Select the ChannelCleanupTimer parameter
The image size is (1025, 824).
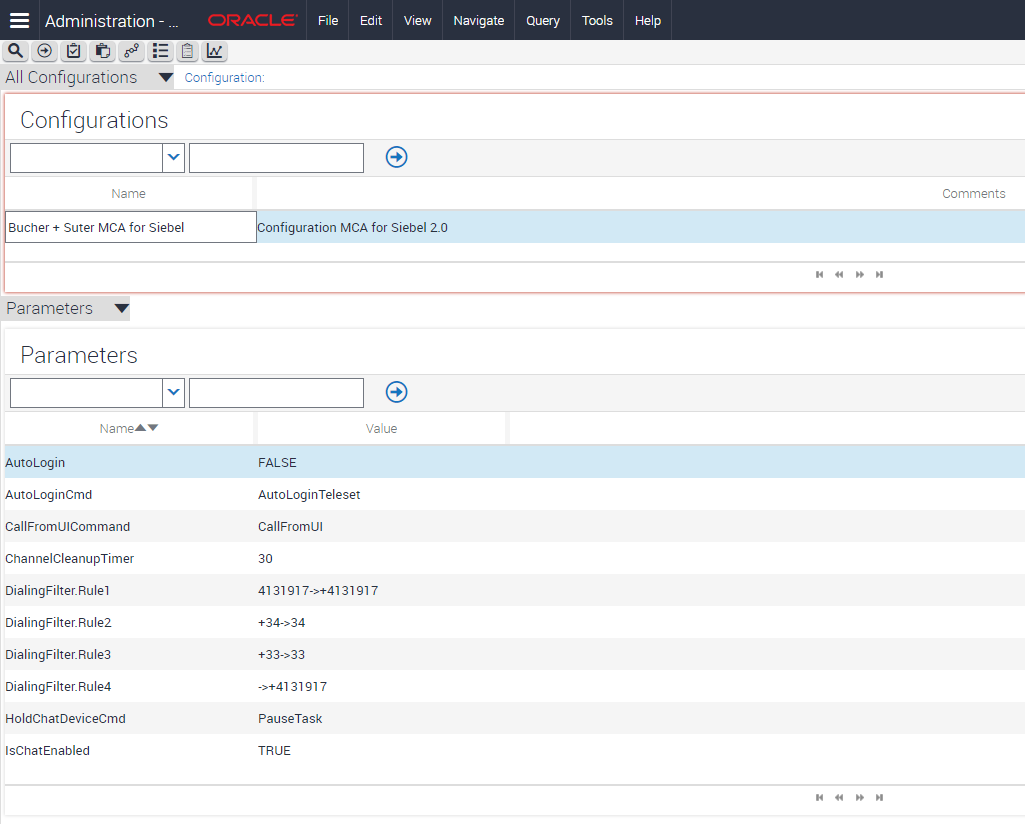point(69,559)
